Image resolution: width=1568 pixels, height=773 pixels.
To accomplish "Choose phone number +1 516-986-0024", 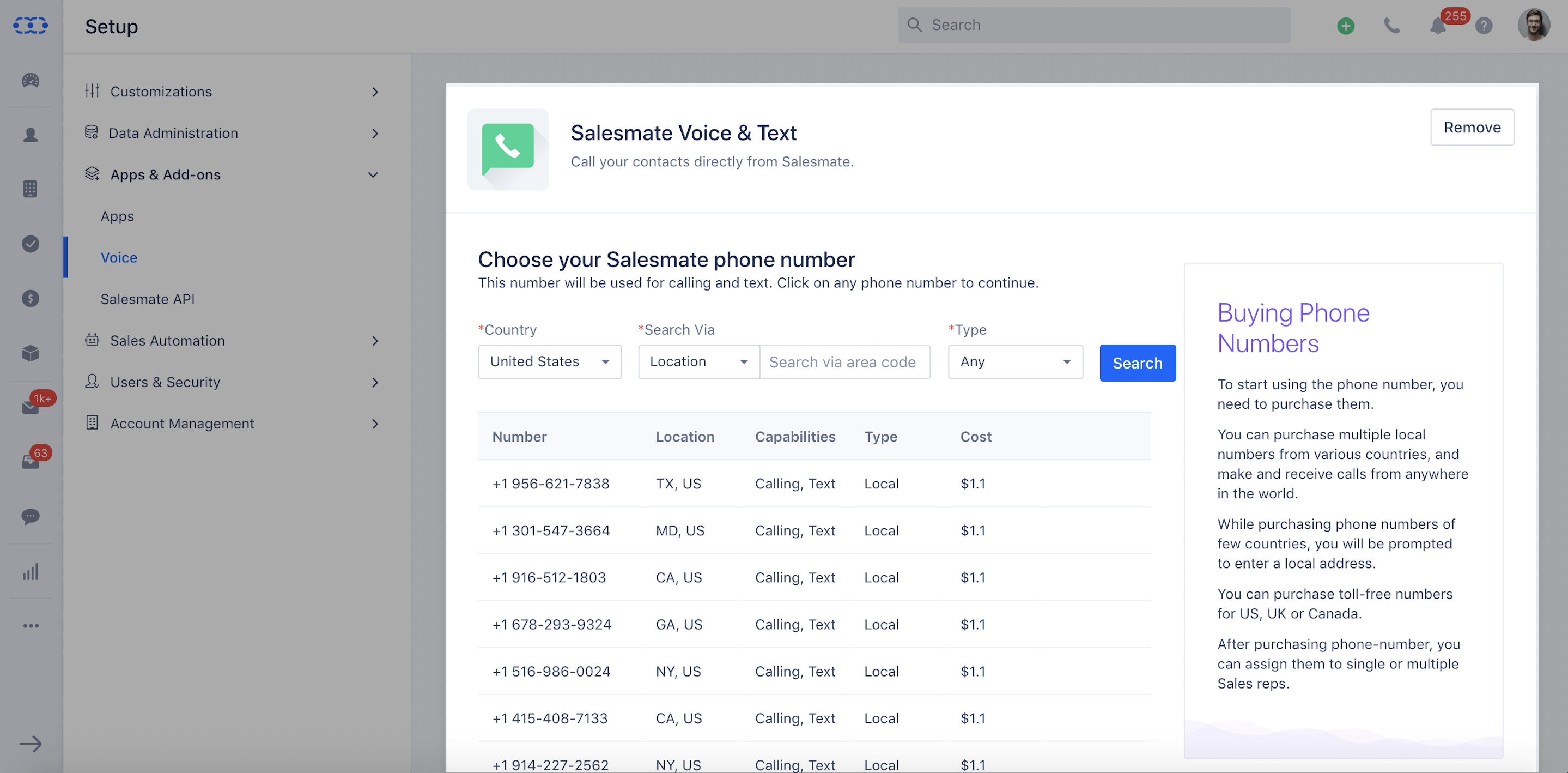I will tap(551, 671).
